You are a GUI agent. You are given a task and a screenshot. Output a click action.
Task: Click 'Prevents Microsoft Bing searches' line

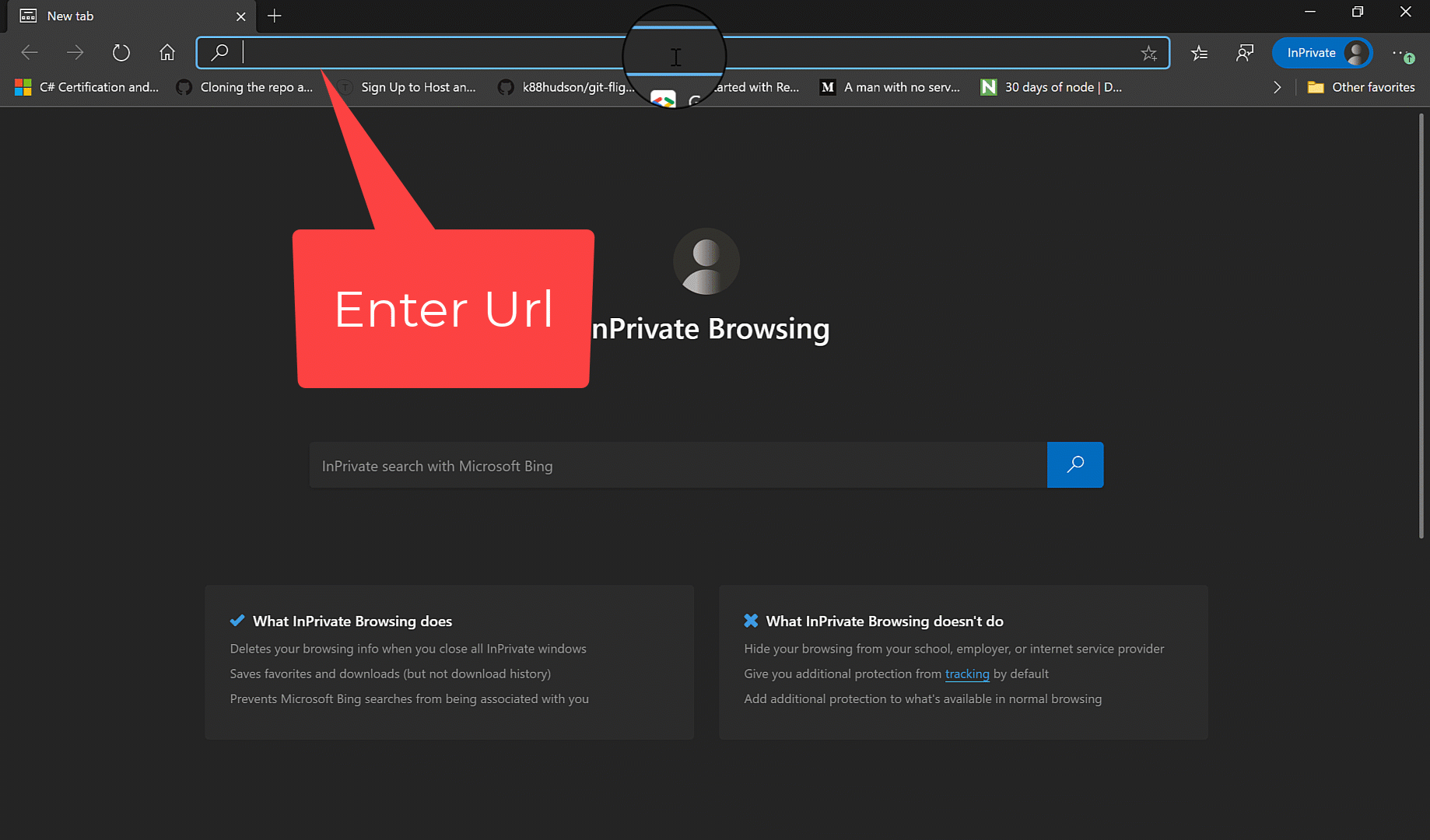409,698
